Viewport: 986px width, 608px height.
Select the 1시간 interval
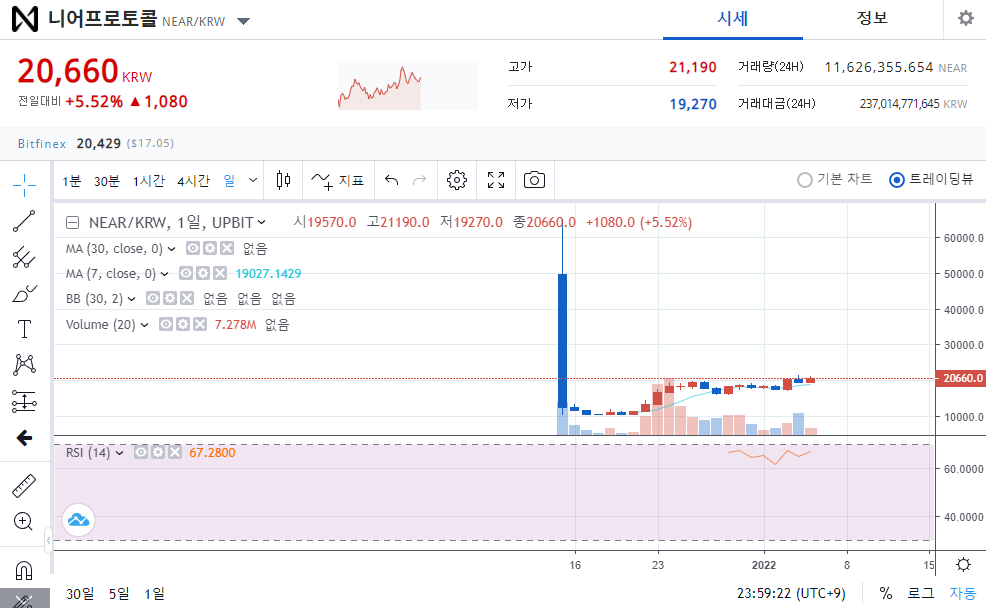coord(148,181)
